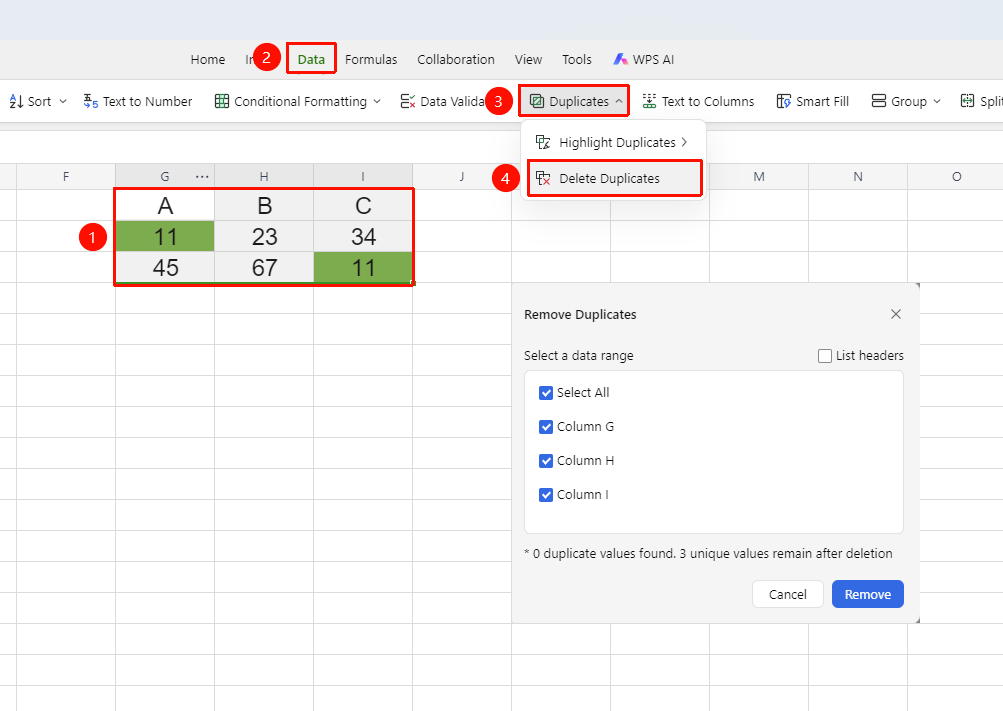
Task: Open the Tools tab
Action: coord(577,59)
